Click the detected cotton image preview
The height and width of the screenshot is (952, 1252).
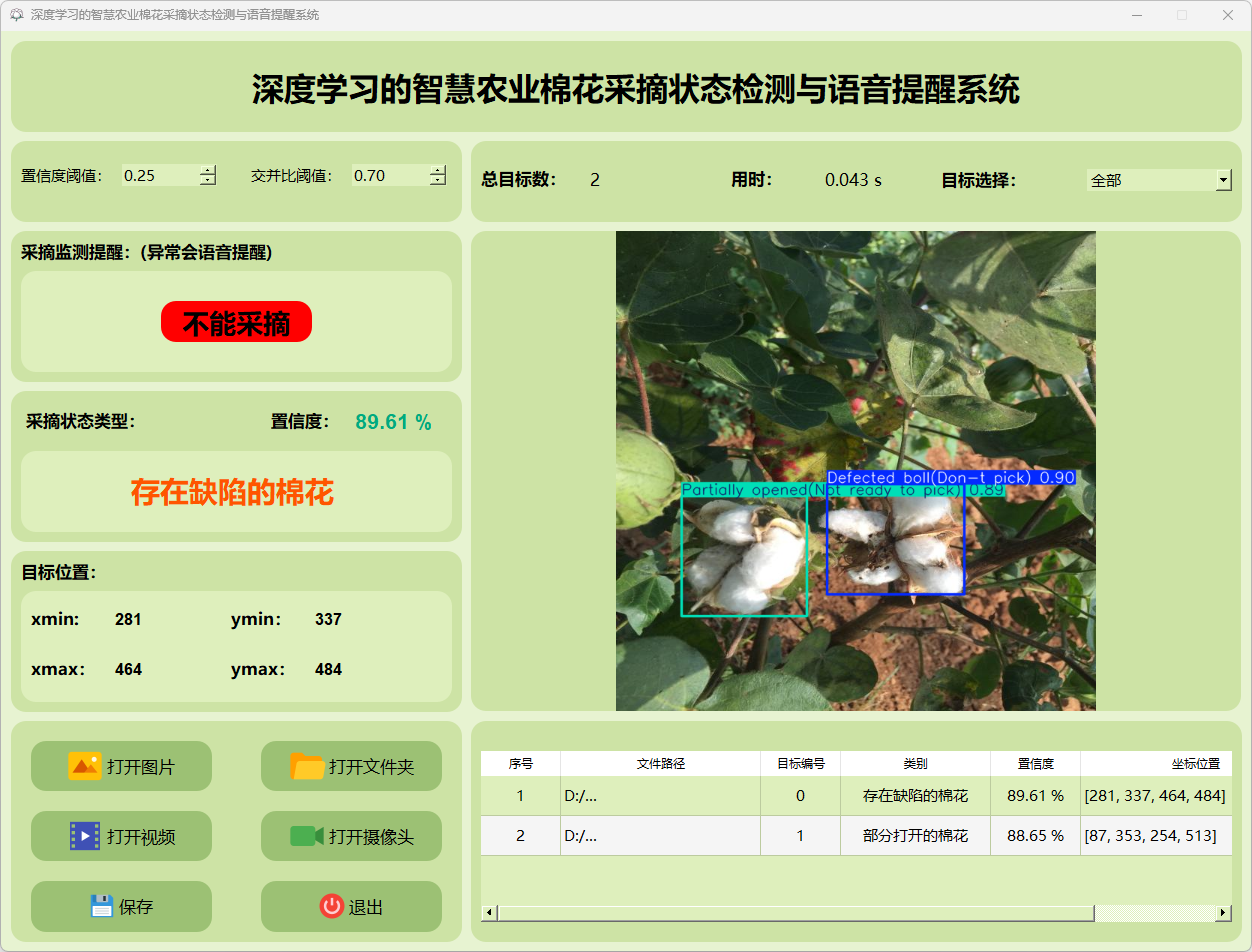[x=855, y=470]
